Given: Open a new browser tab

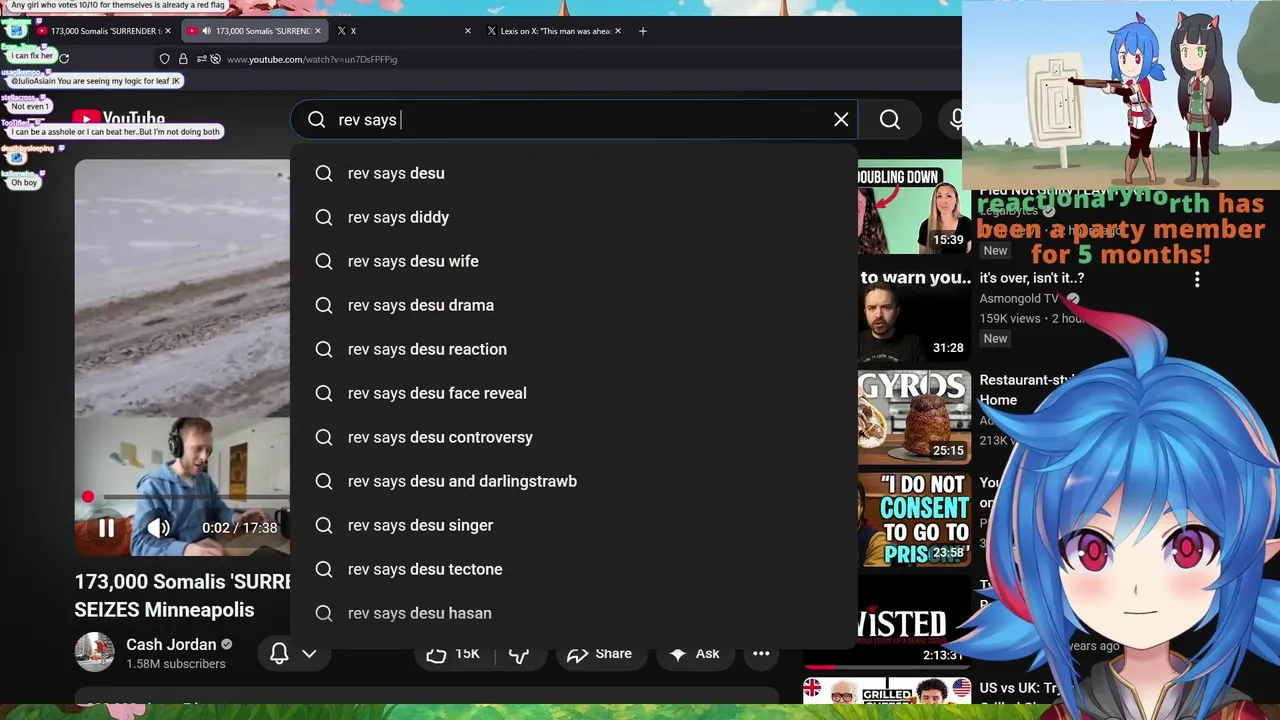Looking at the screenshot, I should click(x=643, y=31).
